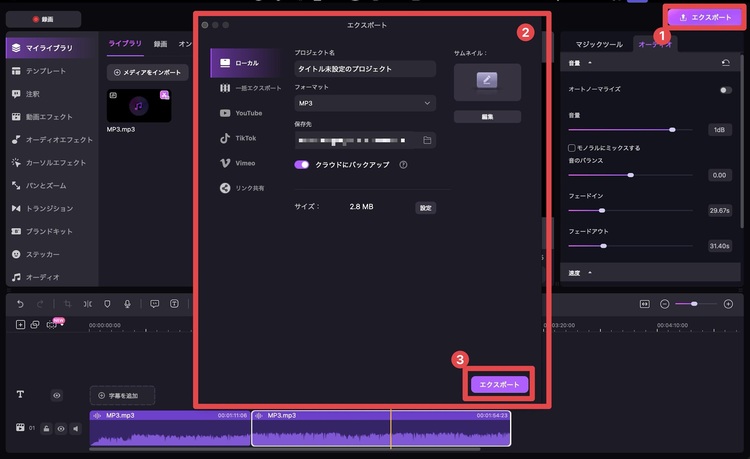Click the redo icon in timeline toolbar
Viewport: 750px width, 459px height.
[40, 304]
